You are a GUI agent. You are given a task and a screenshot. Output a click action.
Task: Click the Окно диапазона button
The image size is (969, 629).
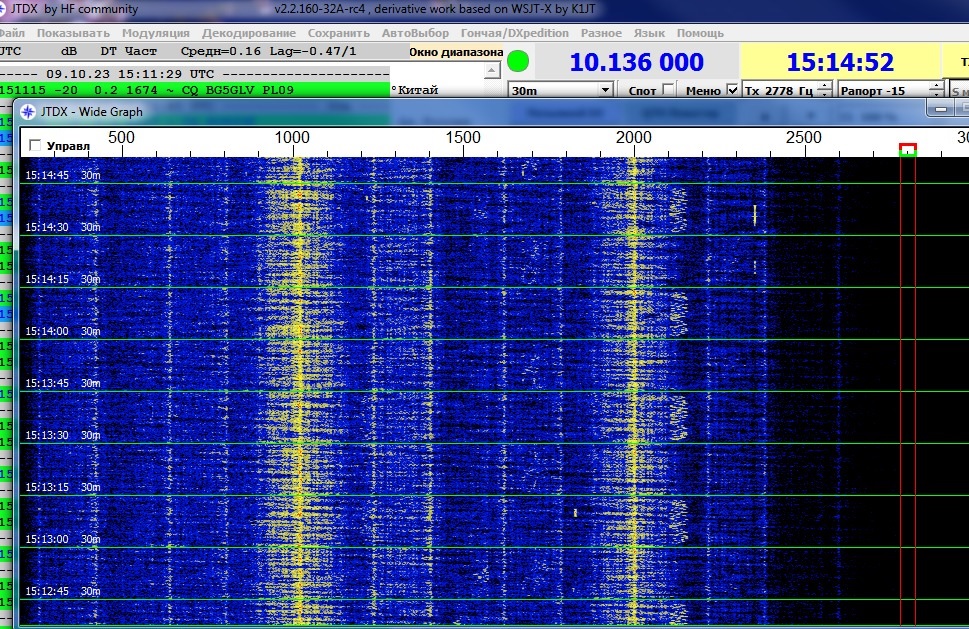click(x=456, y=52)
